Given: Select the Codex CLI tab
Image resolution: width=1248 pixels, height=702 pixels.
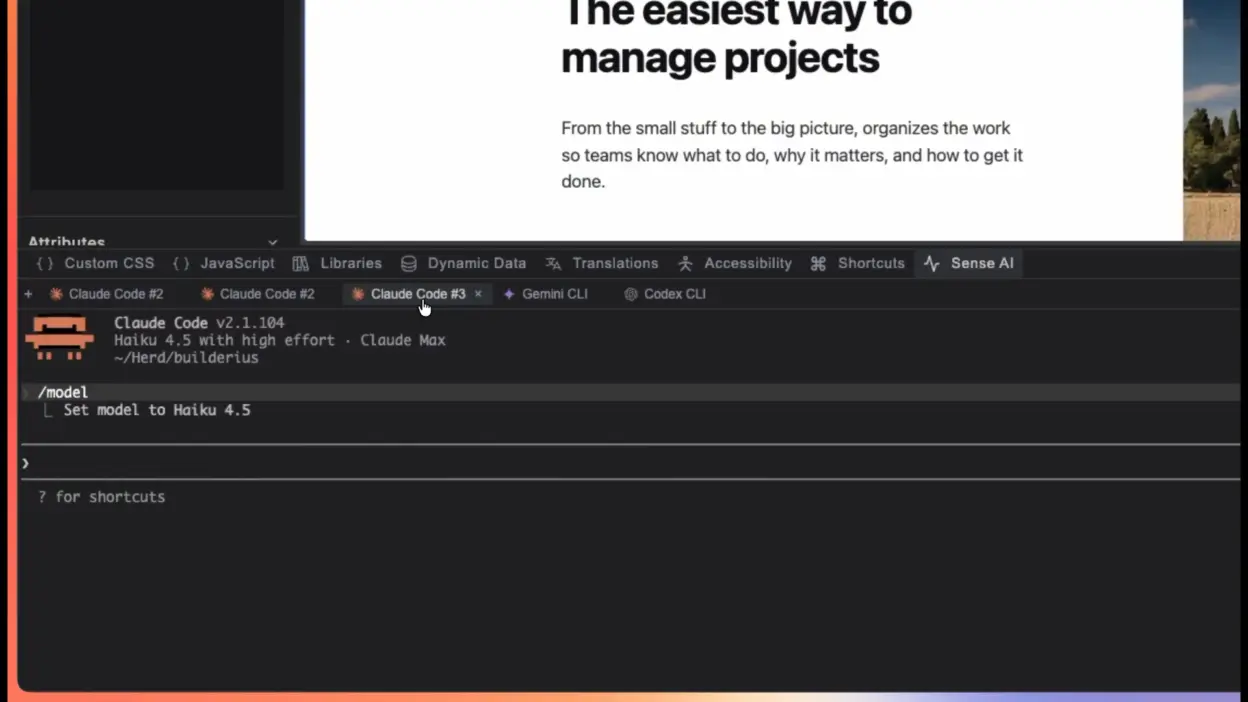Looking at the screenshot, I should coord(673,293).
